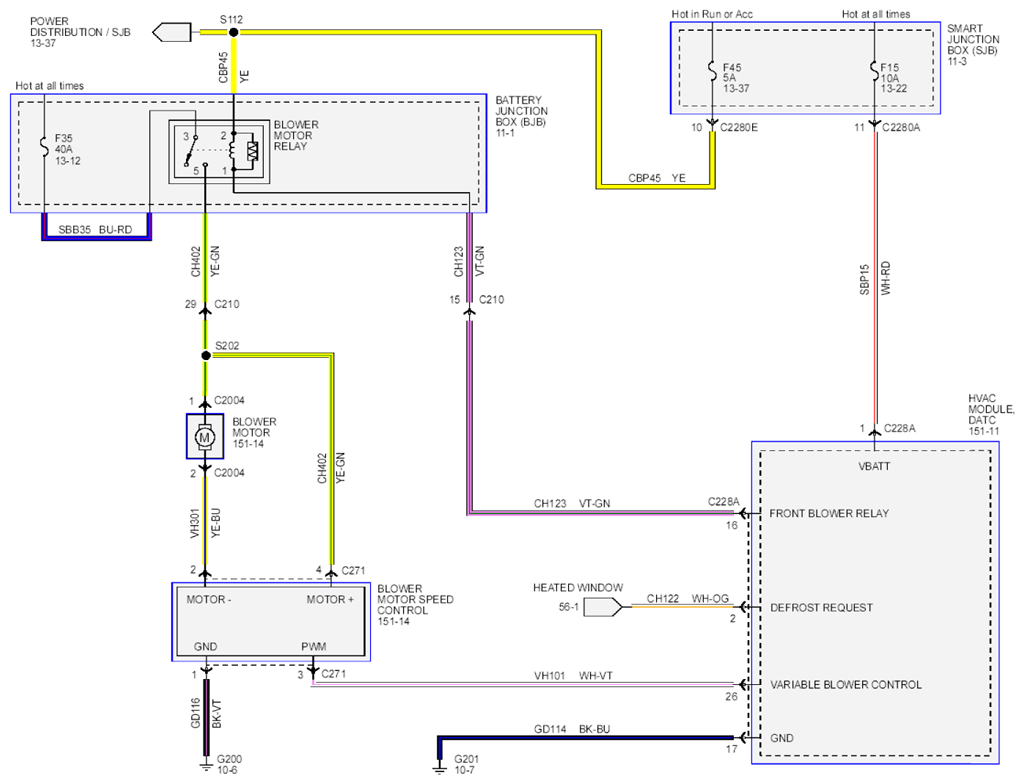Click the F45 5A fuse symbol
1024x784 pixels.
click(x=712, y=71)
